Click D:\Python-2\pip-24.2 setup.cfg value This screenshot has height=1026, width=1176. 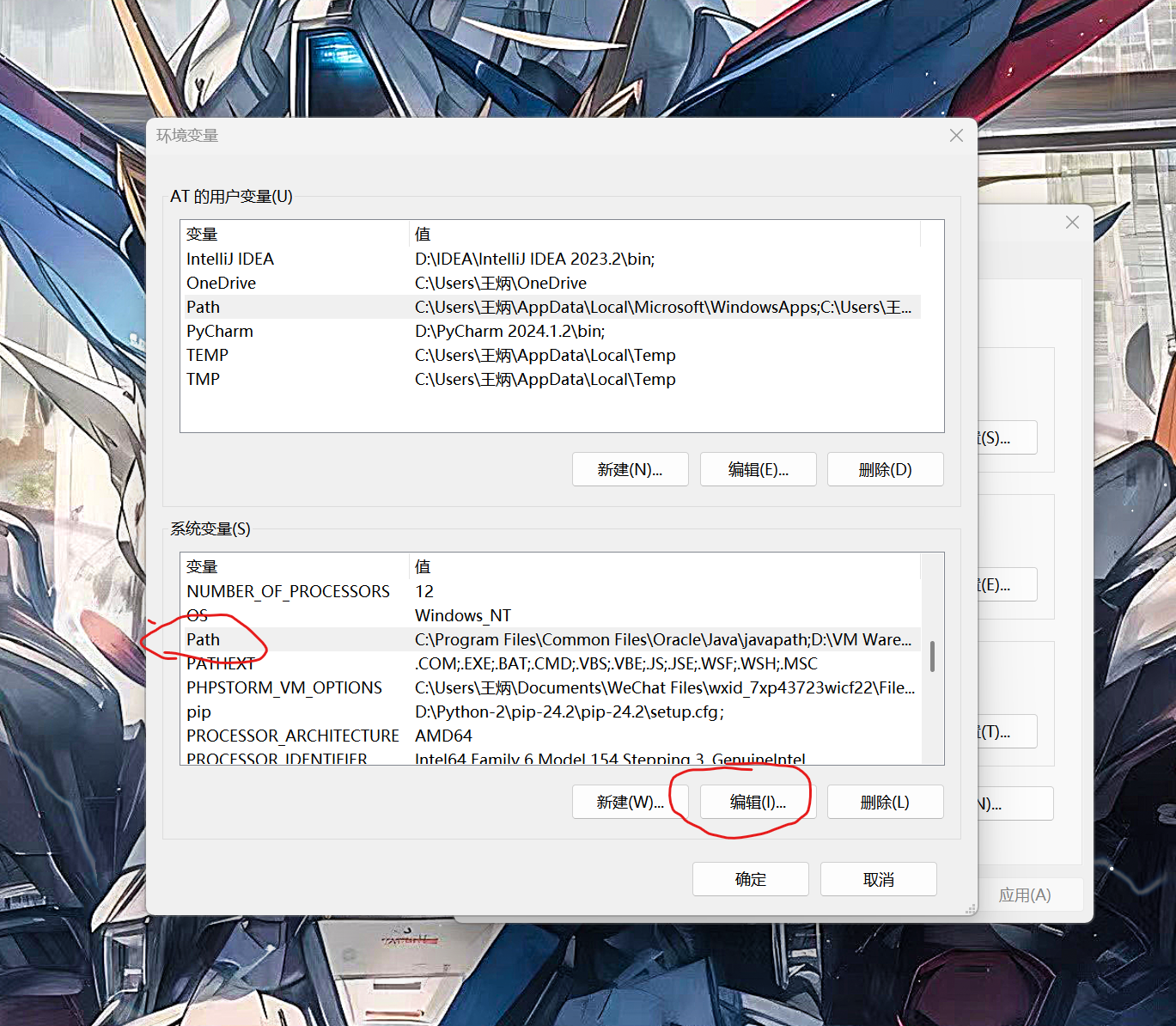coord(570,711)
